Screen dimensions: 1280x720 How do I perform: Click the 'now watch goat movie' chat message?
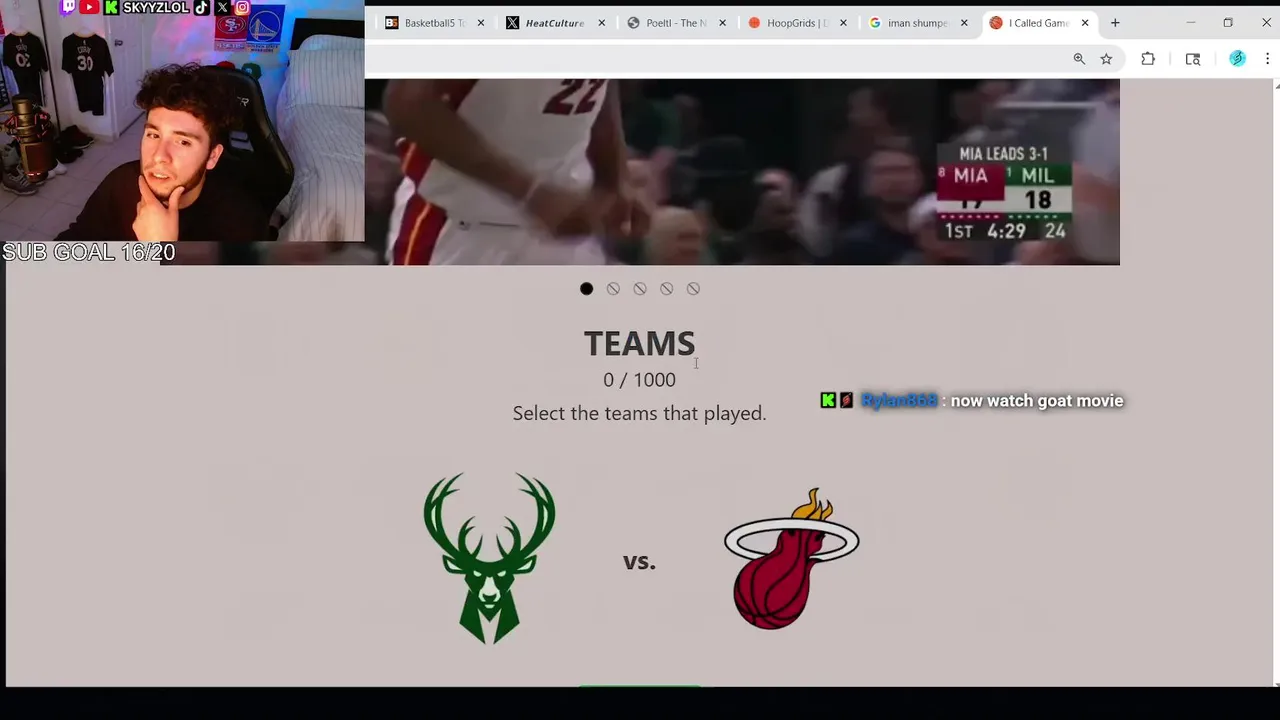tap(1037, 401)
